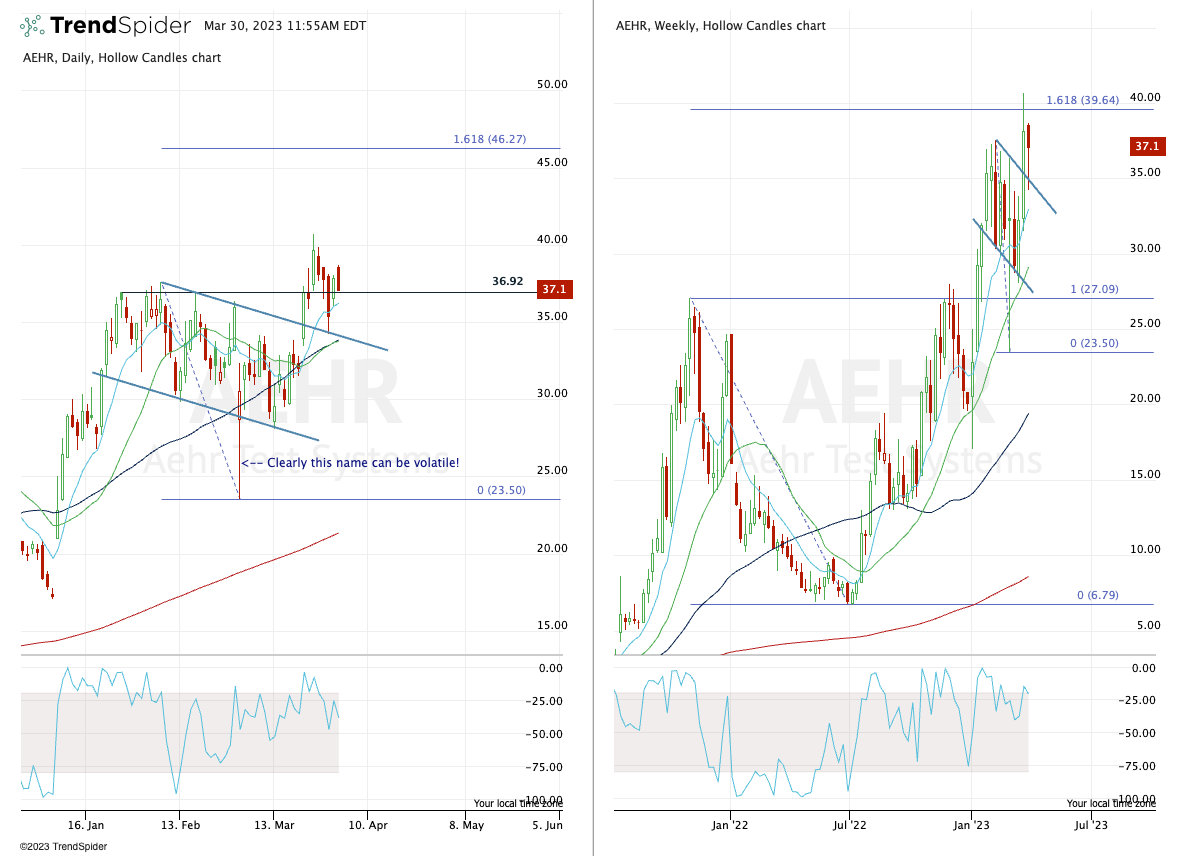The height and width of the screenshot is (856, 1186).
Task: Click the '13. Mar' date label on daily axis
Action: [274, 825]
